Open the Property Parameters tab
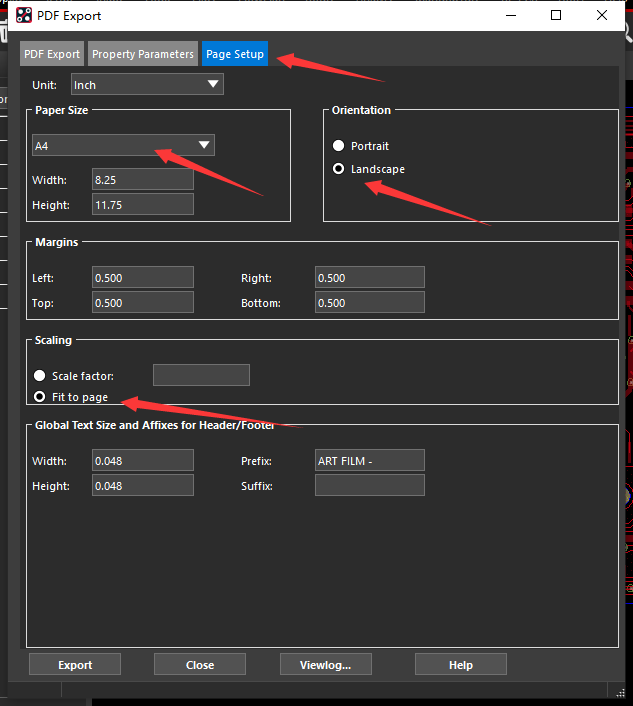 (x=143, y=54)
